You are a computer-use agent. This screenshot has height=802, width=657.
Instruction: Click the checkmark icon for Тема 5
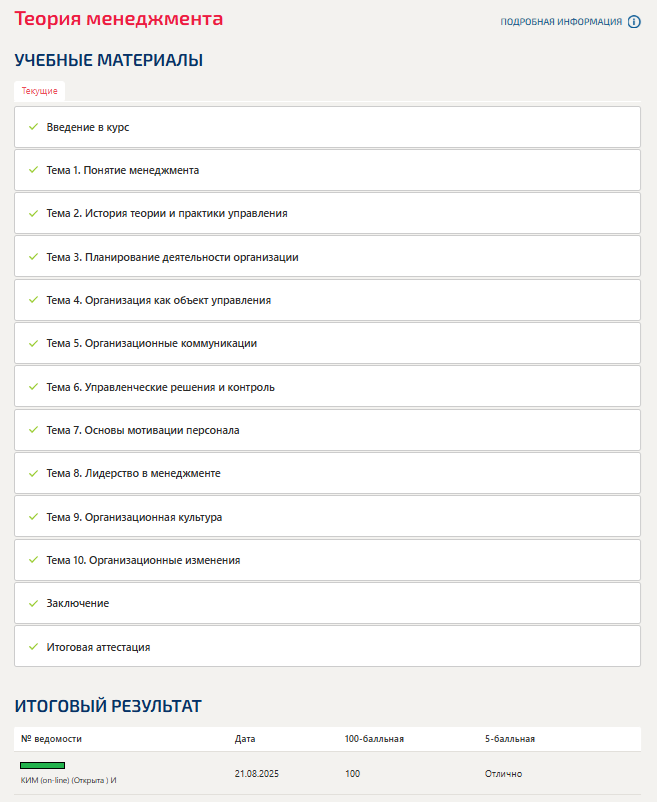click(33, 343)
